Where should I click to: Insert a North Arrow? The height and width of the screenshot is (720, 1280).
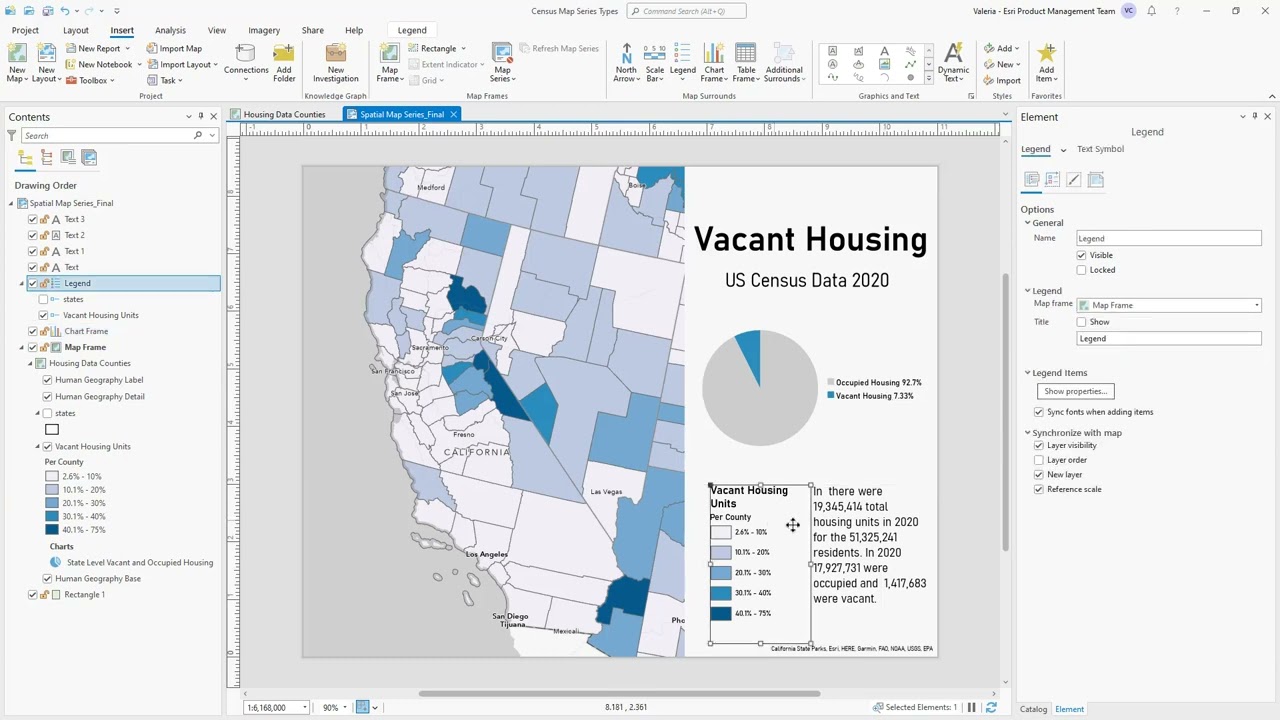click(626, 63)
